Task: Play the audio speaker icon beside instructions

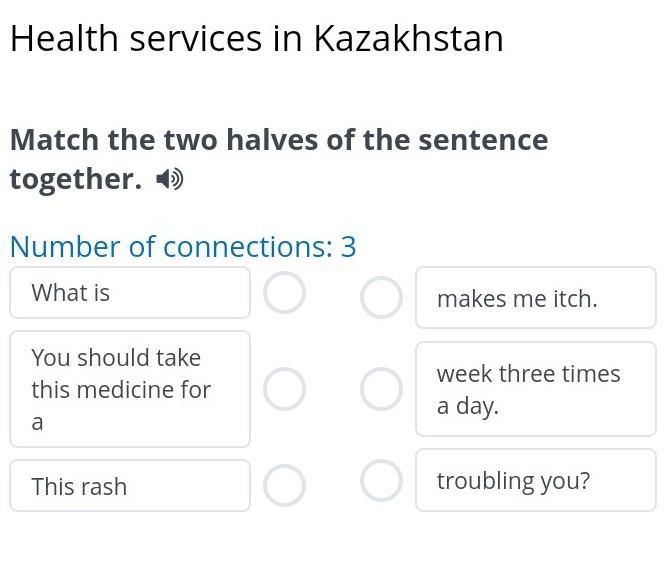Action: click(x=171, y=180)
